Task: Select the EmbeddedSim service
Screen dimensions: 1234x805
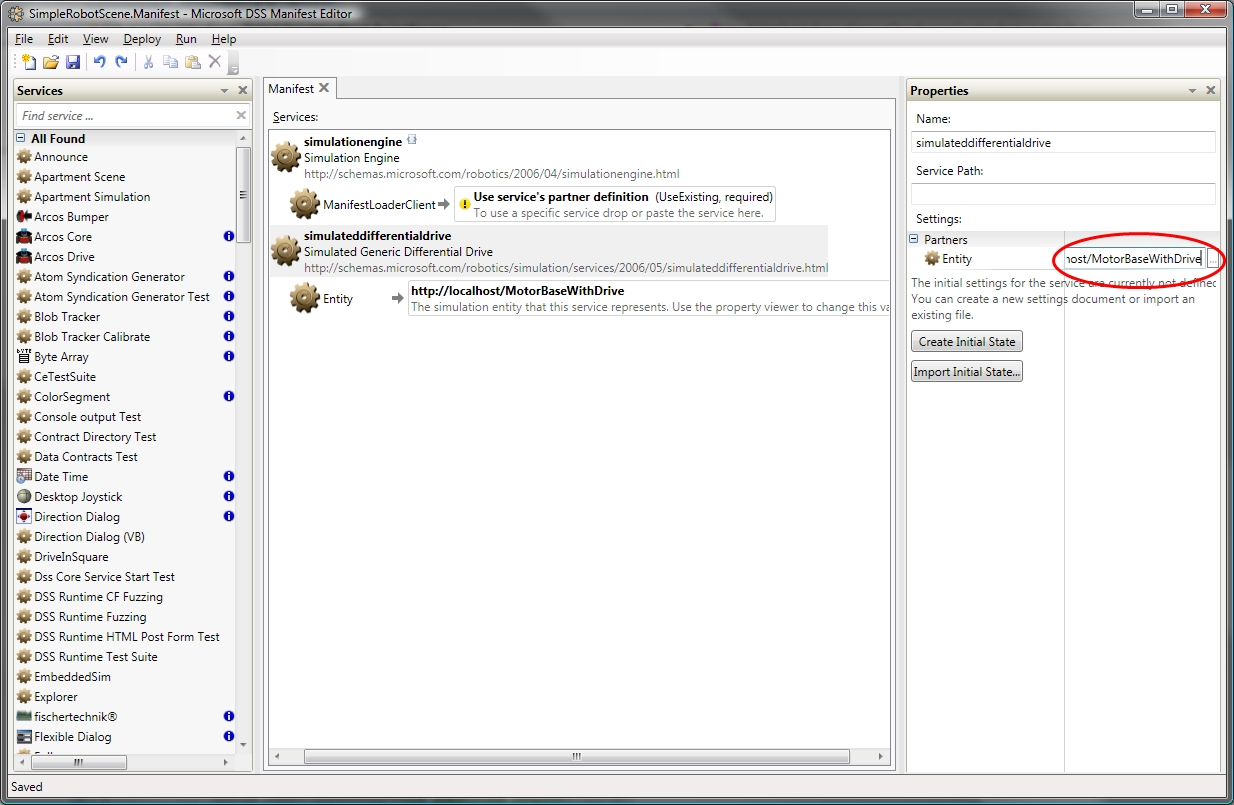Action: click(x=72, y=677)
